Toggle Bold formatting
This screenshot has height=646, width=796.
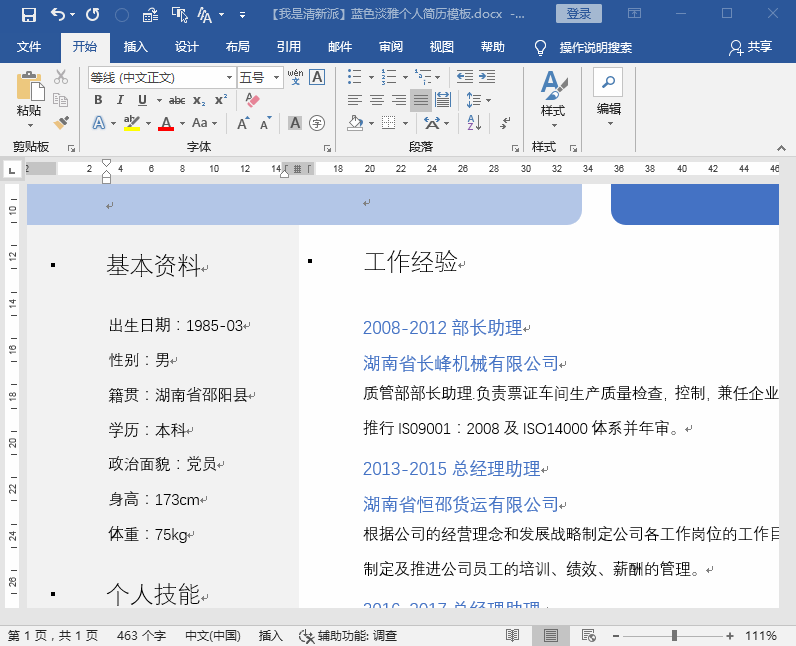point(98,100)
